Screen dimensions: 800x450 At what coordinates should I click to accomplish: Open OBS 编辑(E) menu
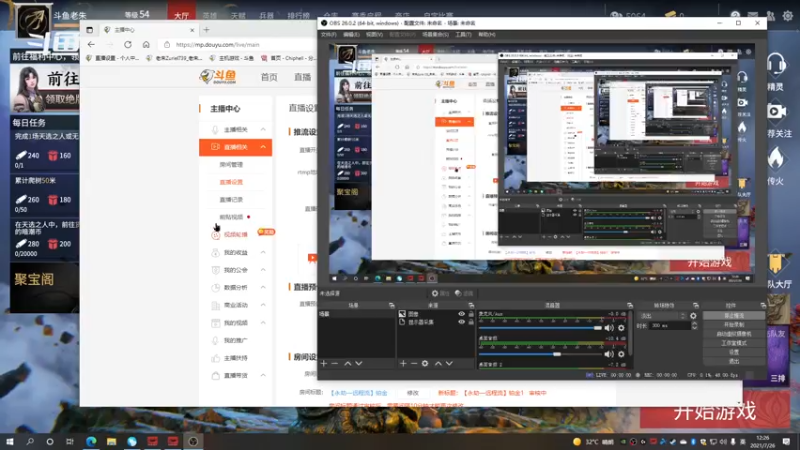tap(351, 35)
